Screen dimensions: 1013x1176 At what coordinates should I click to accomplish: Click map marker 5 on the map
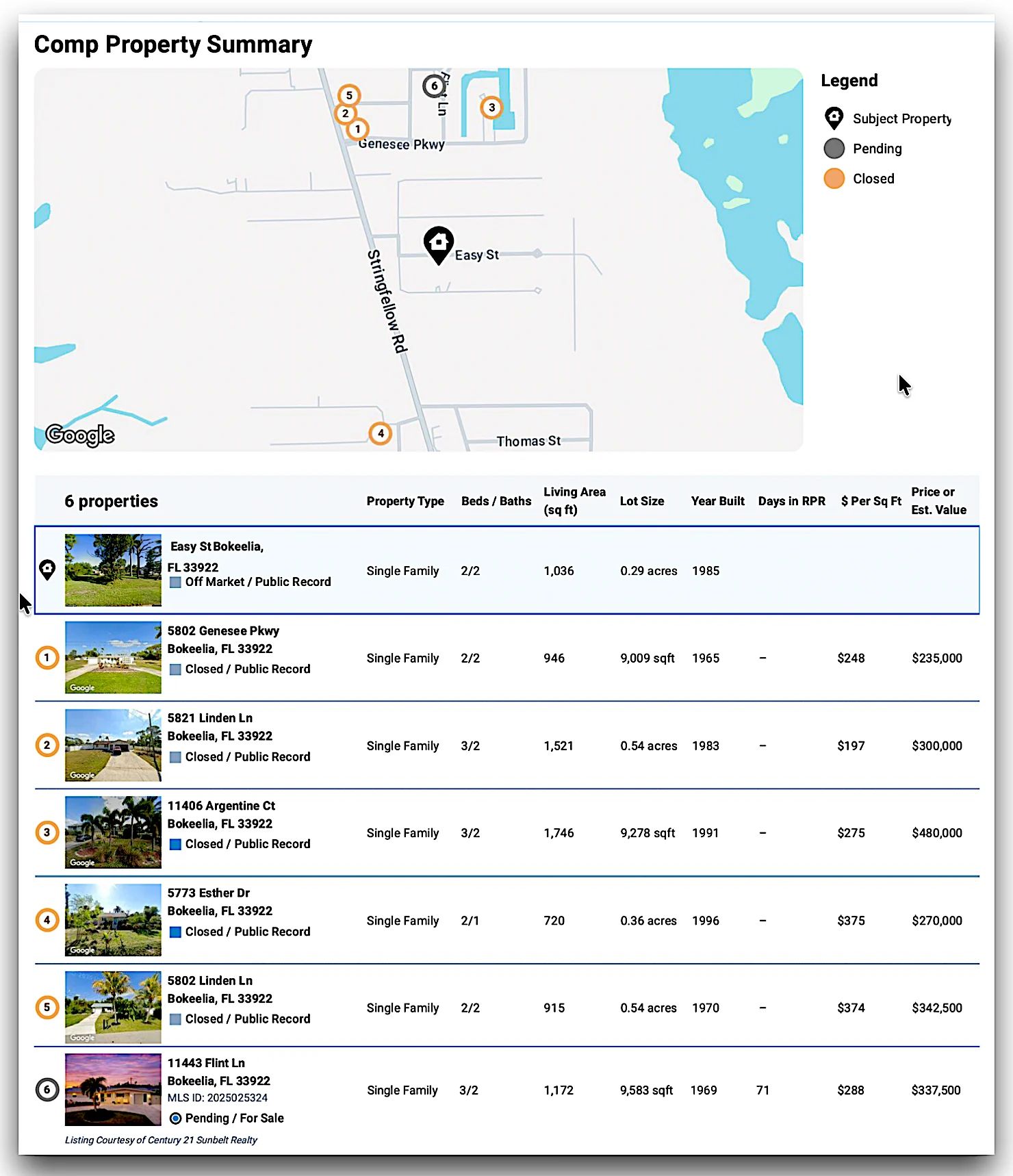(x=349, y=96)
